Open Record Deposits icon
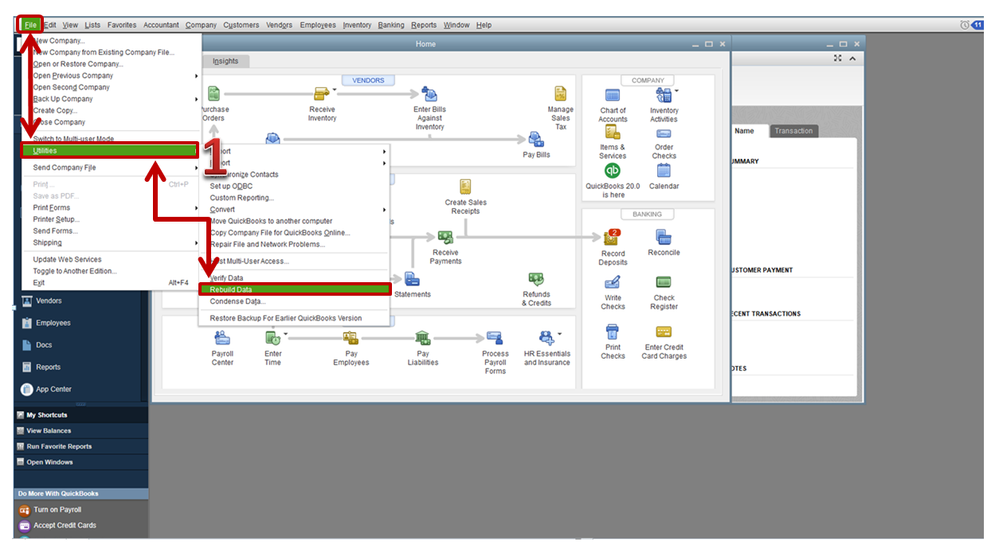 point(612,238)
